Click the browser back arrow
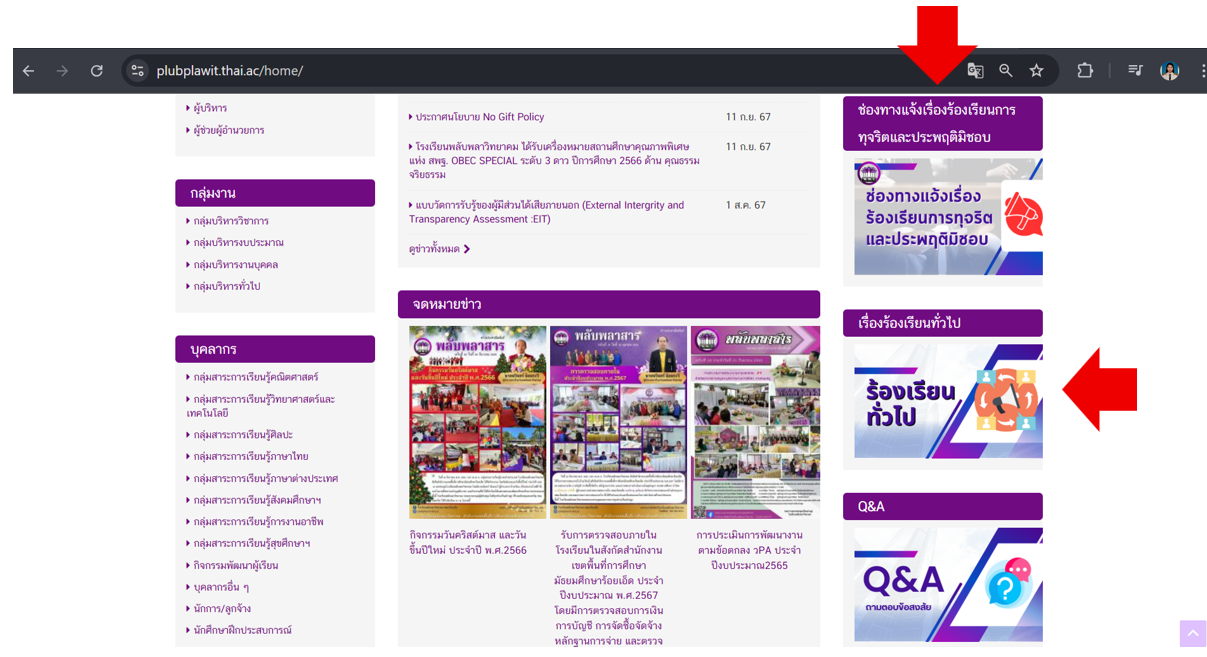The image size is (1207, 657). (x=28, y=71)
